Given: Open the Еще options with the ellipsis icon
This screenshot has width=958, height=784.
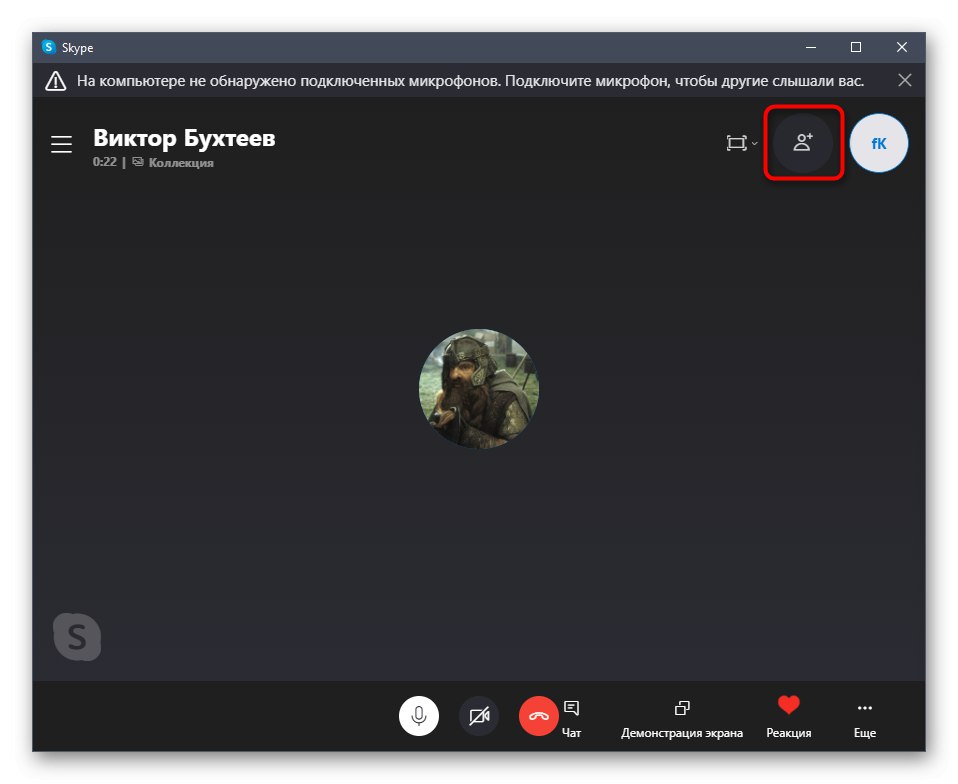Looking at the screenshot, I should coord(864,707).
